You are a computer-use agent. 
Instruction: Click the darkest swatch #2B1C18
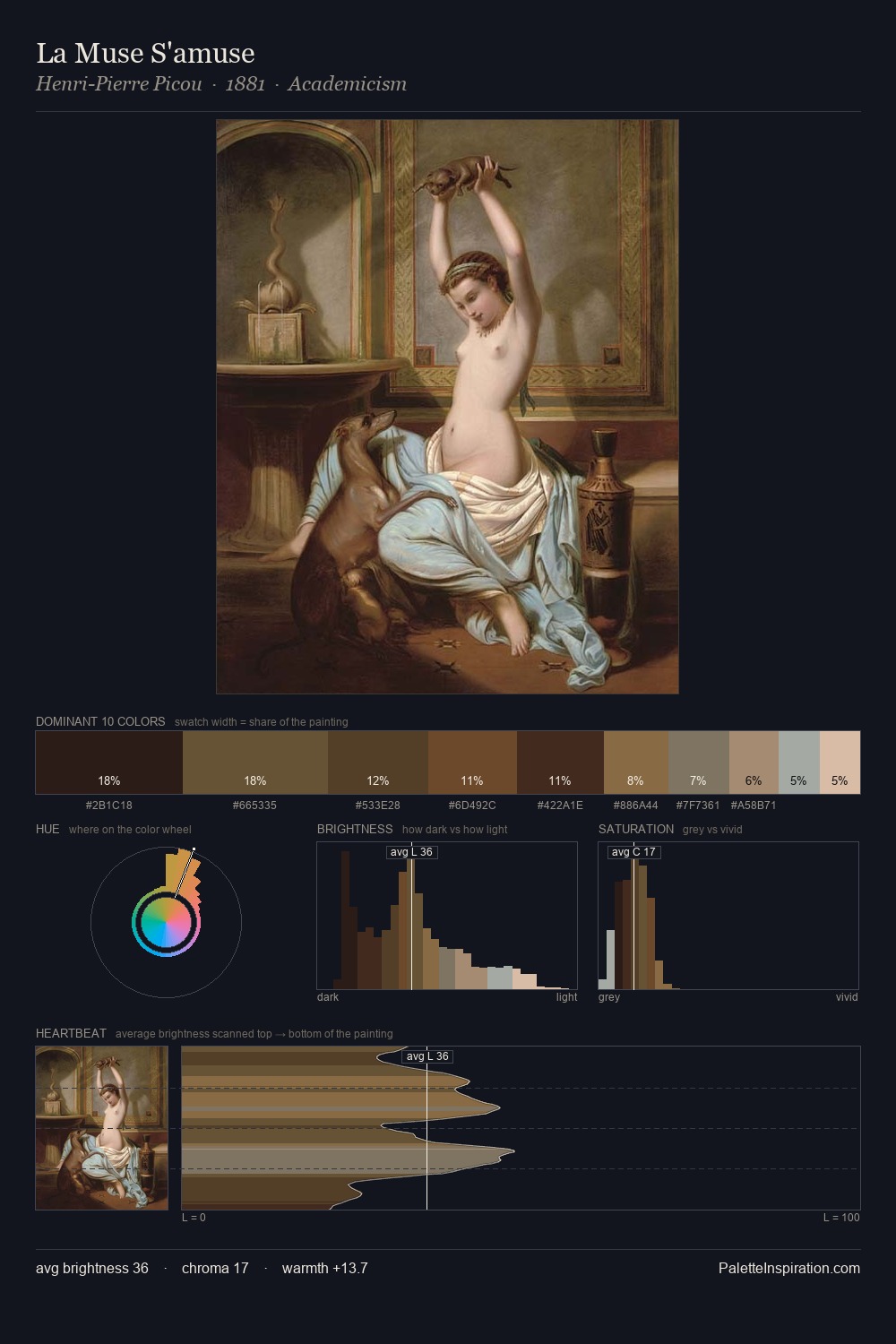[109, 762]
